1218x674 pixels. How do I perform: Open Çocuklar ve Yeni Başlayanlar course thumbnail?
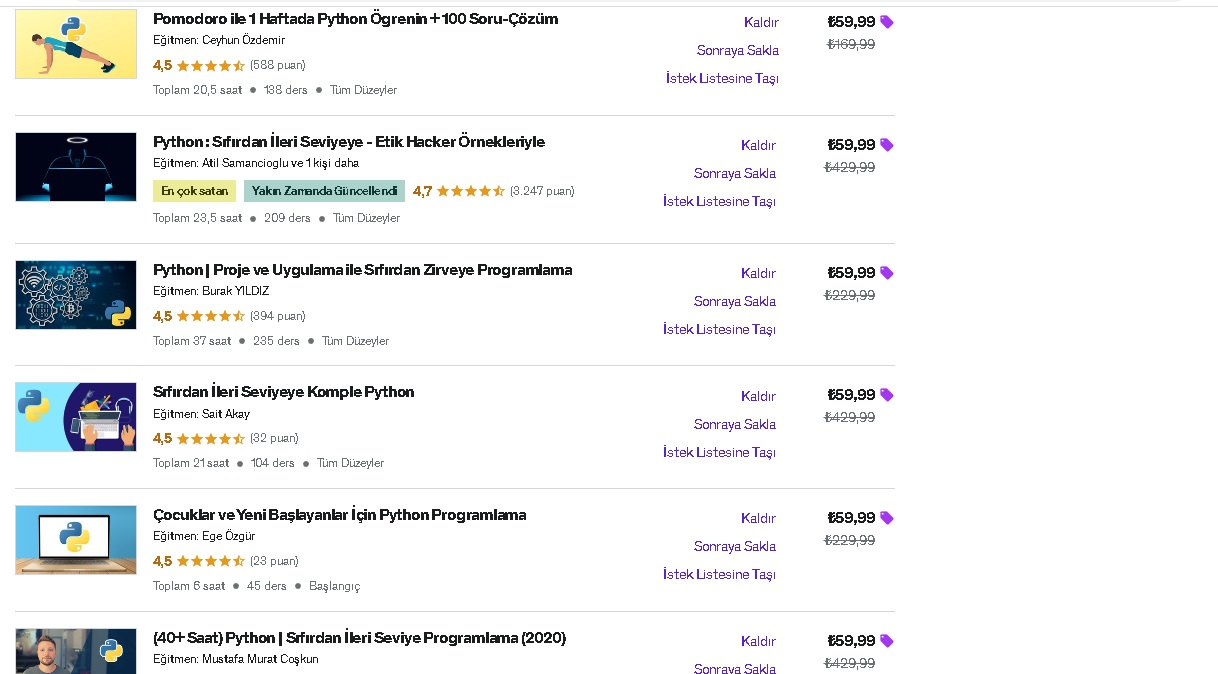tap(76, 540)
